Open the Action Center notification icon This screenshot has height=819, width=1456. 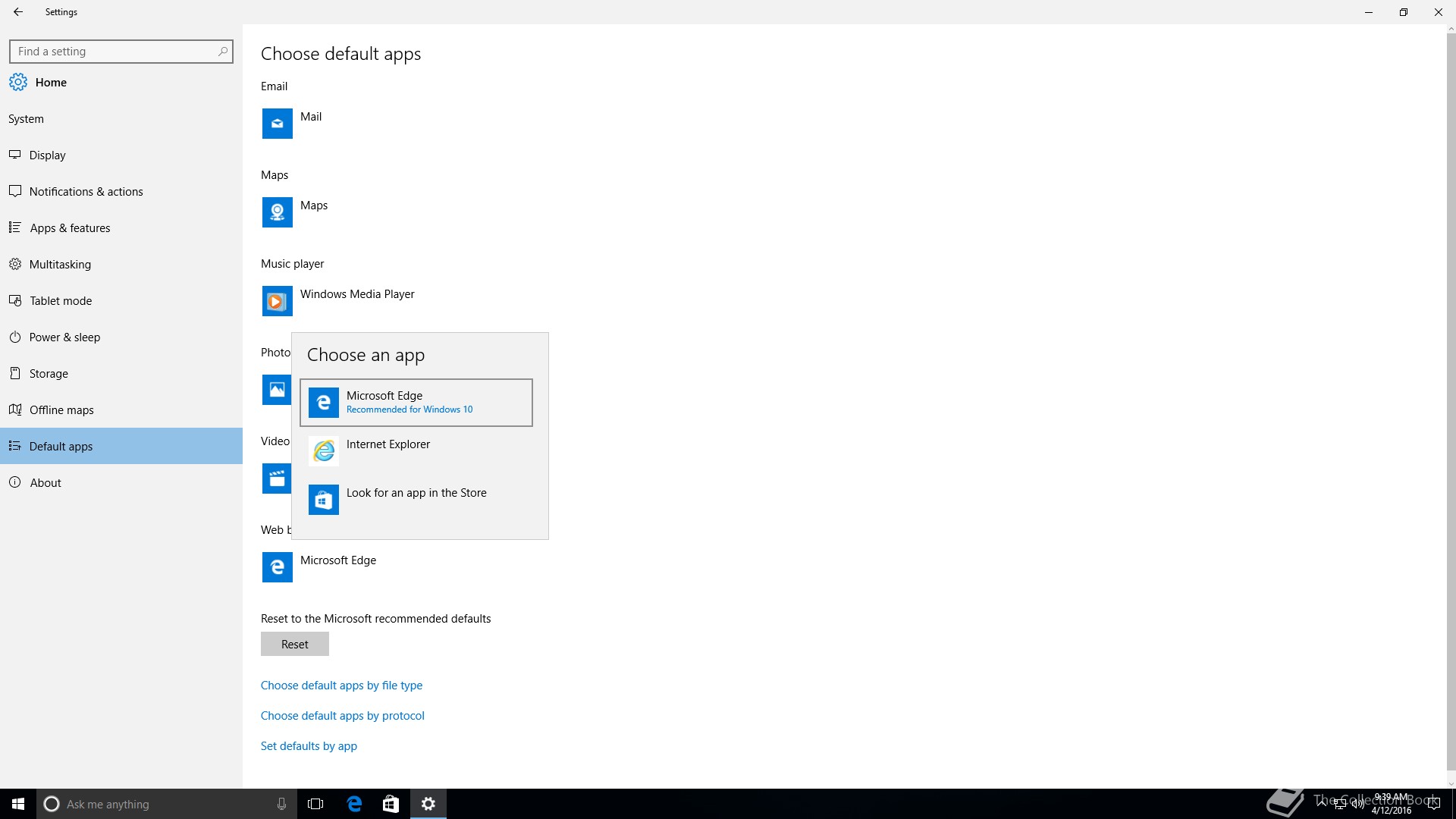(x=1433, y=804)
